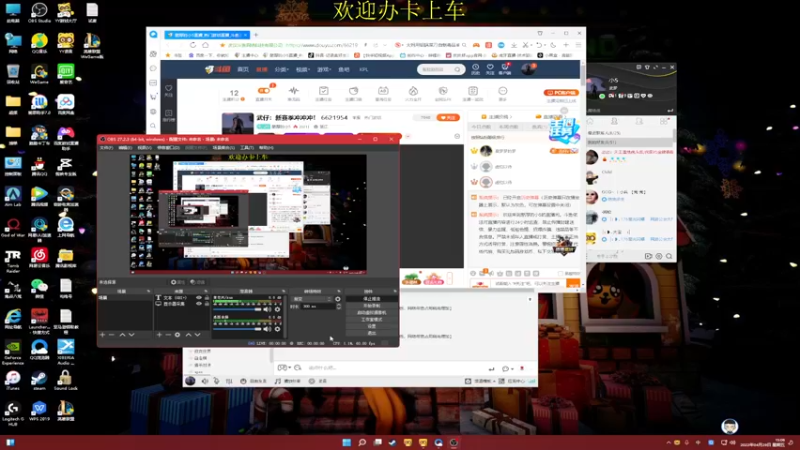The image size is (800, 450).
Task: Click Start Recording button in OBS controls
Action: [371, 306]
